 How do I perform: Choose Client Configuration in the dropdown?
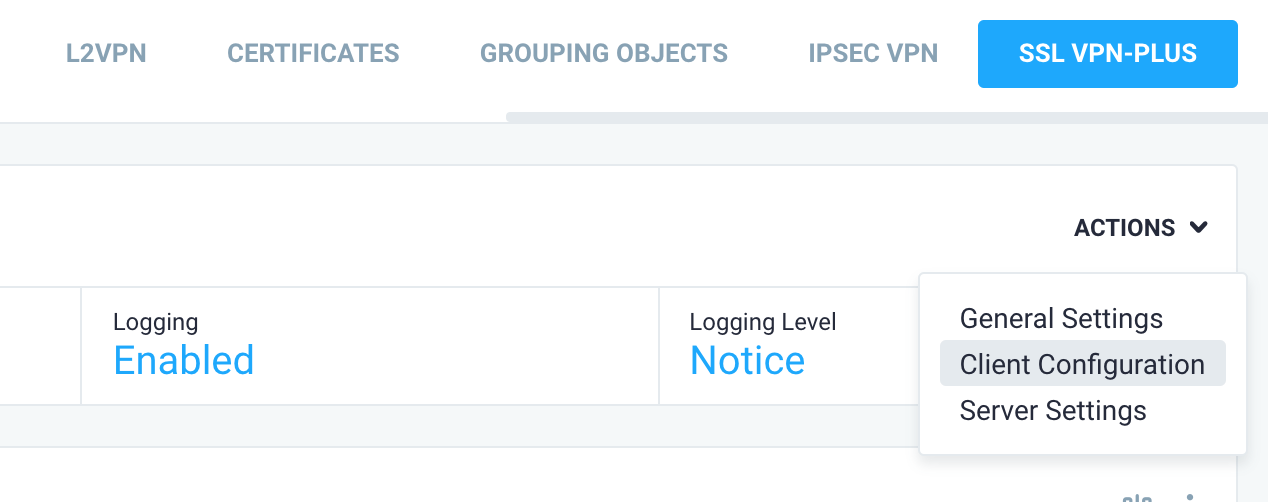(1082, 365)
